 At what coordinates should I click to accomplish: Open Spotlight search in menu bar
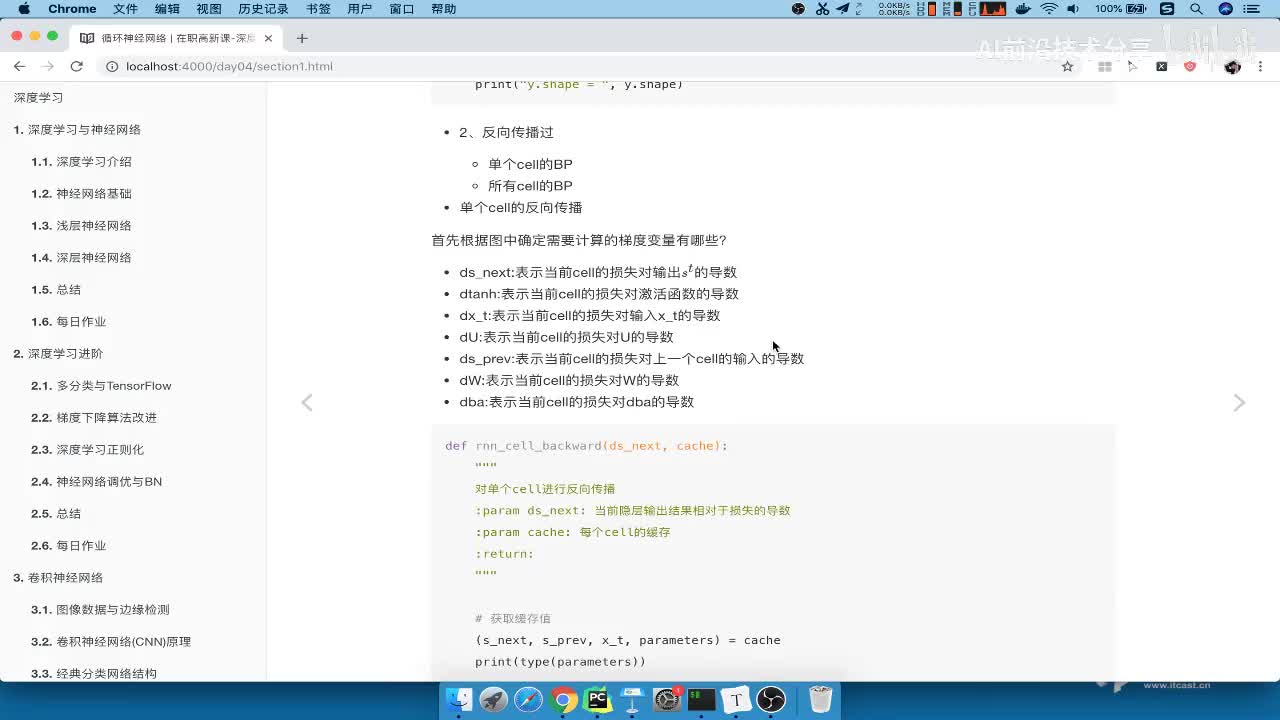tap(1197, 9)
